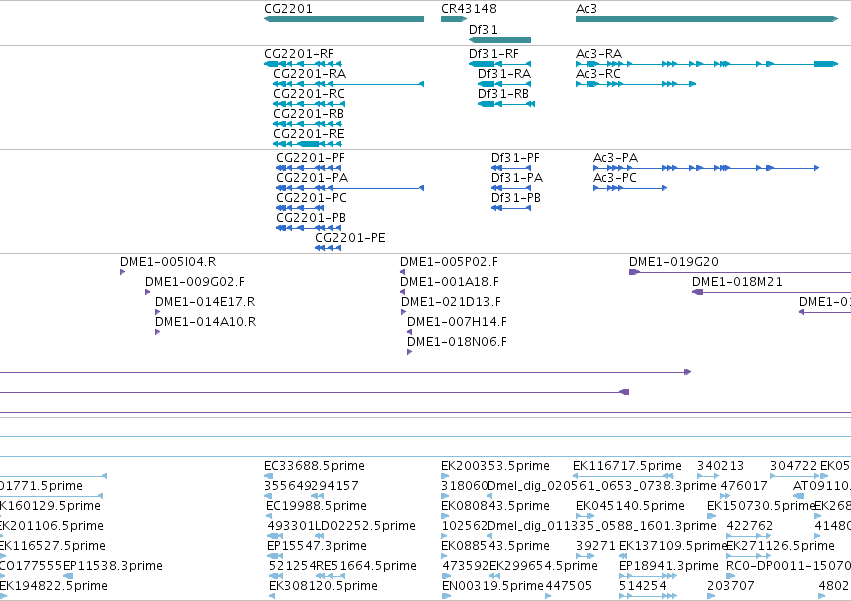Select EC19988.5prime EST
This screenshot has width=851, height=601.
click(x=269, y=516)
